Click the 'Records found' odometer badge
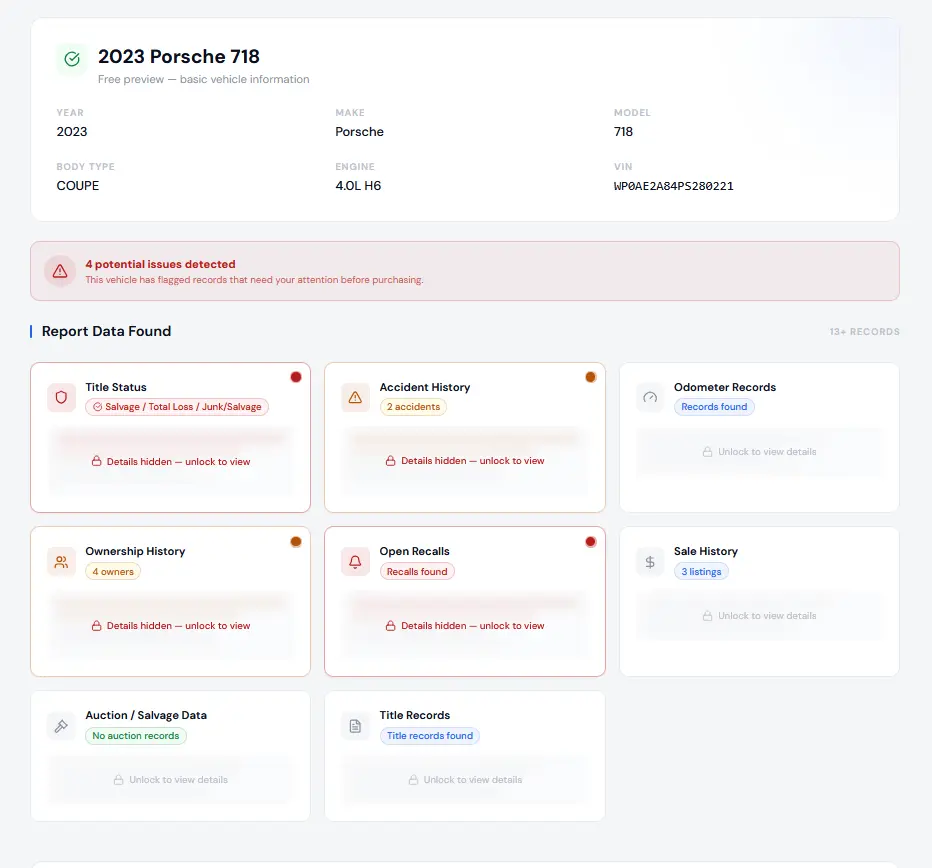The image size is (932, 868). (x=714, y=407)
